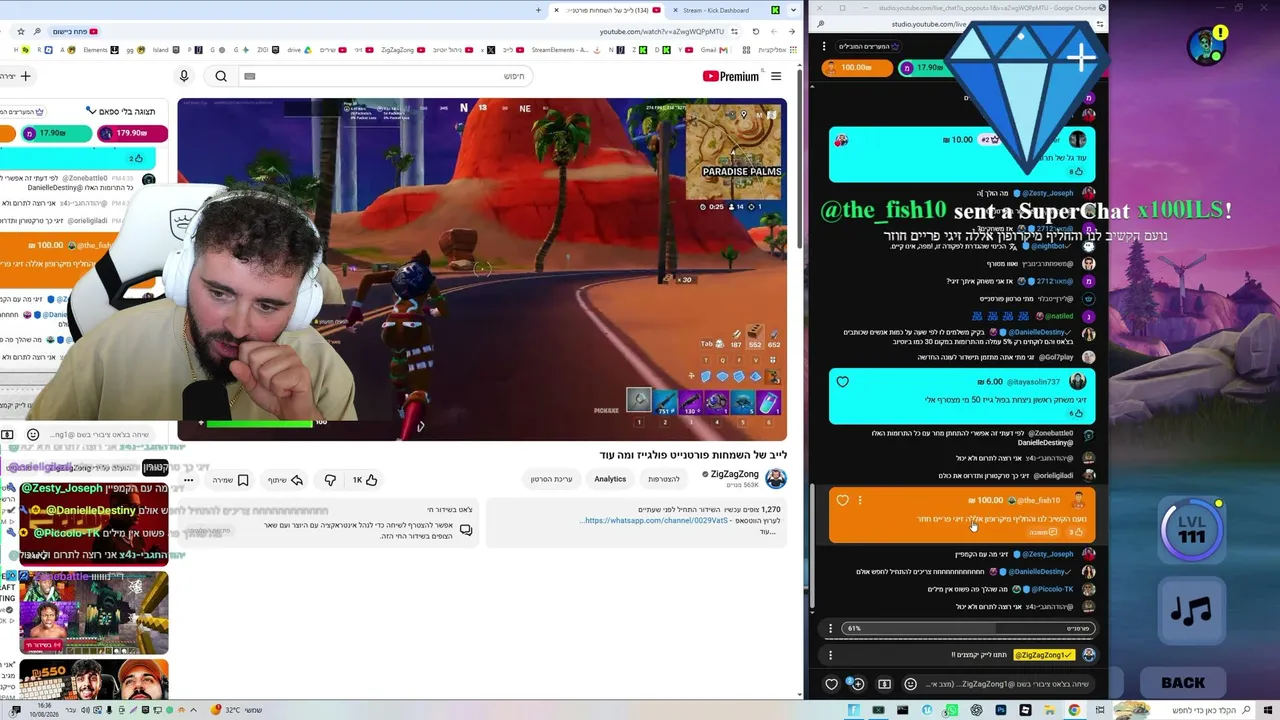
Task: Like the live stream video
Action: point(365,480)
